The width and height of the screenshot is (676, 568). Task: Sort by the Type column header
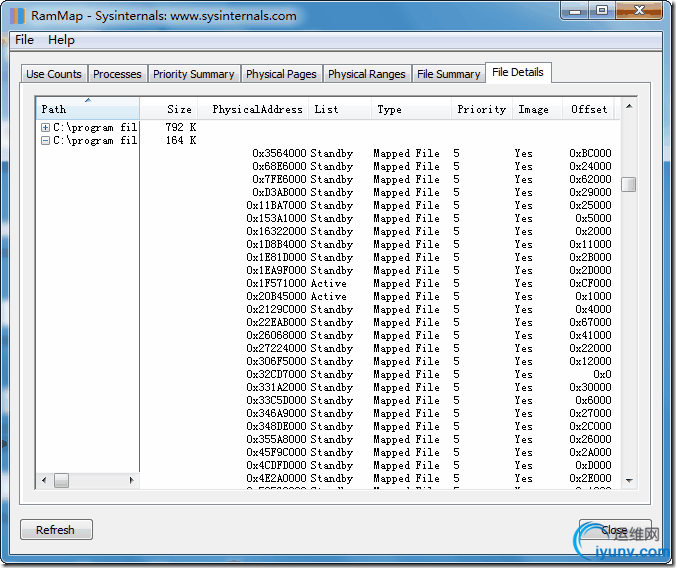point(411,109)
